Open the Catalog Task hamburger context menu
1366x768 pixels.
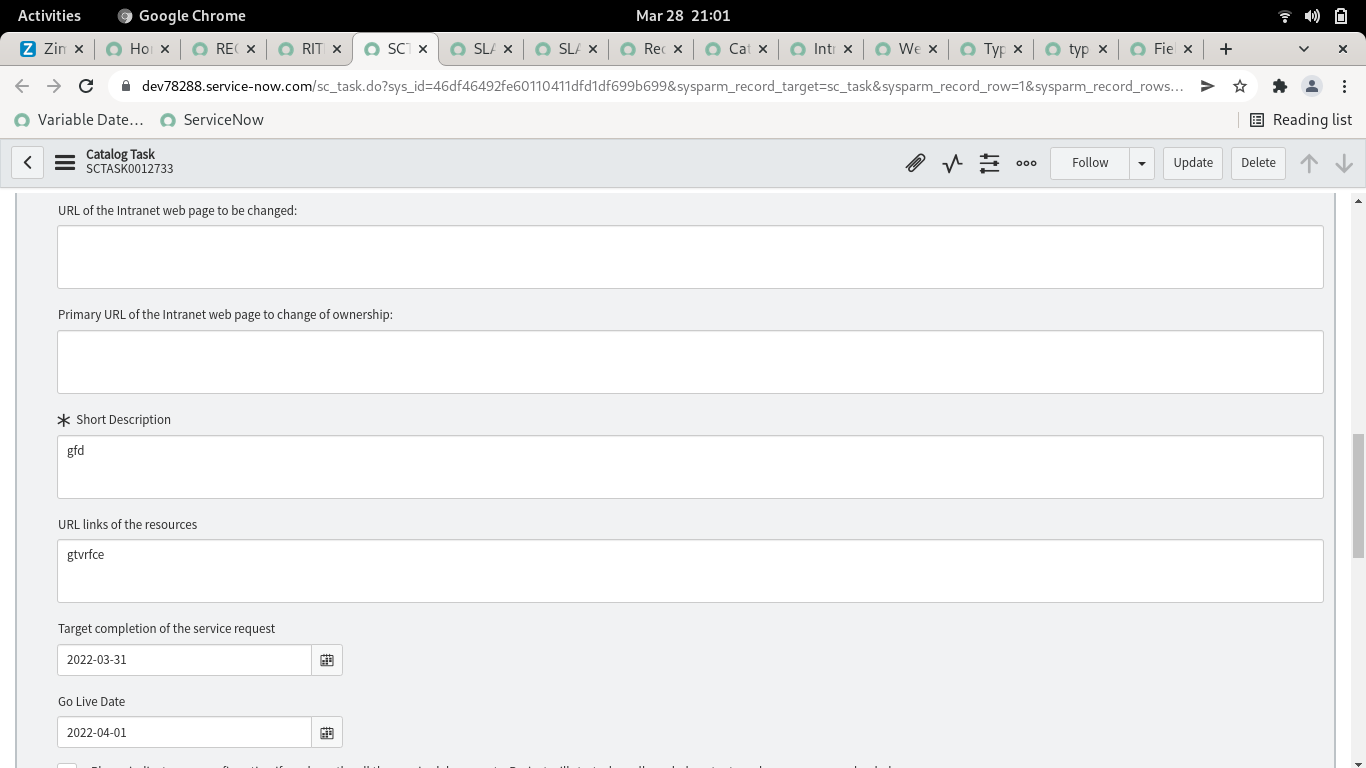tap(64, 162)
